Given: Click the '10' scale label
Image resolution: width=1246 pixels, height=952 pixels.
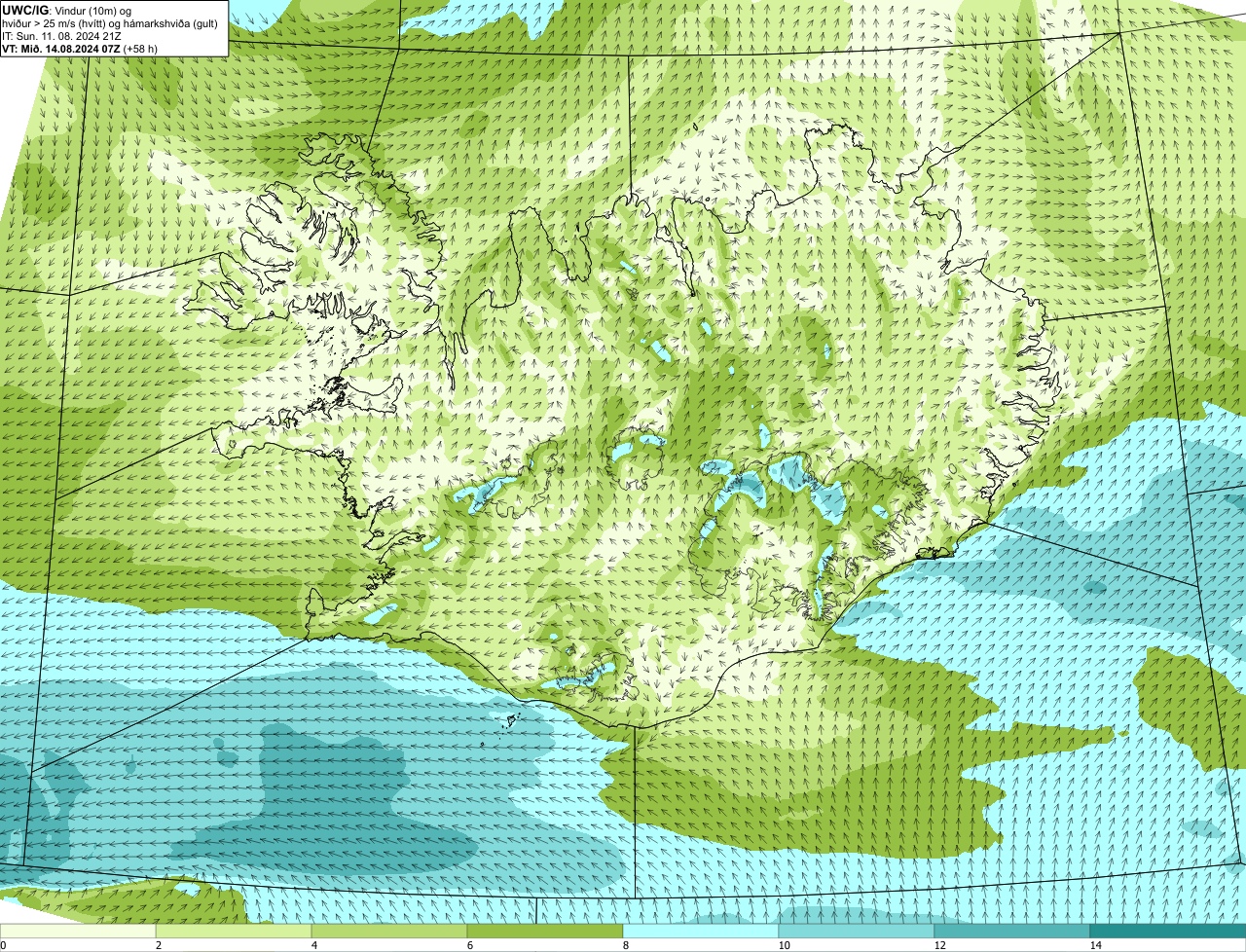Looking at the screenshot, I should (x=784, y=945).
